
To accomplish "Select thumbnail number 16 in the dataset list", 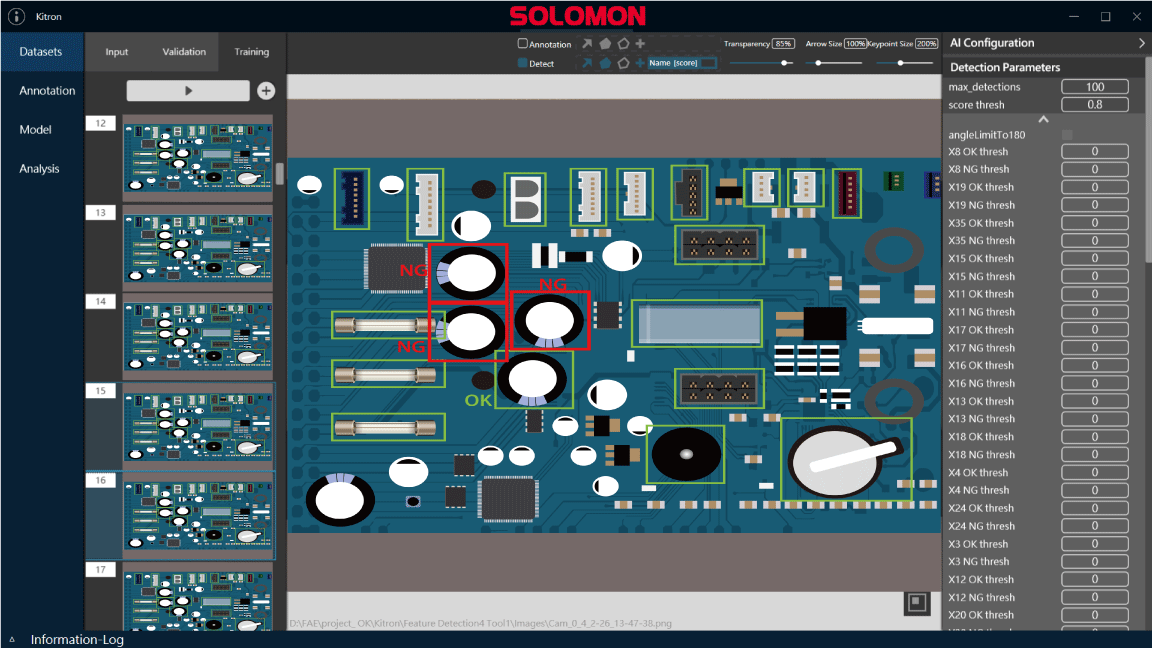I will [197, 515].
